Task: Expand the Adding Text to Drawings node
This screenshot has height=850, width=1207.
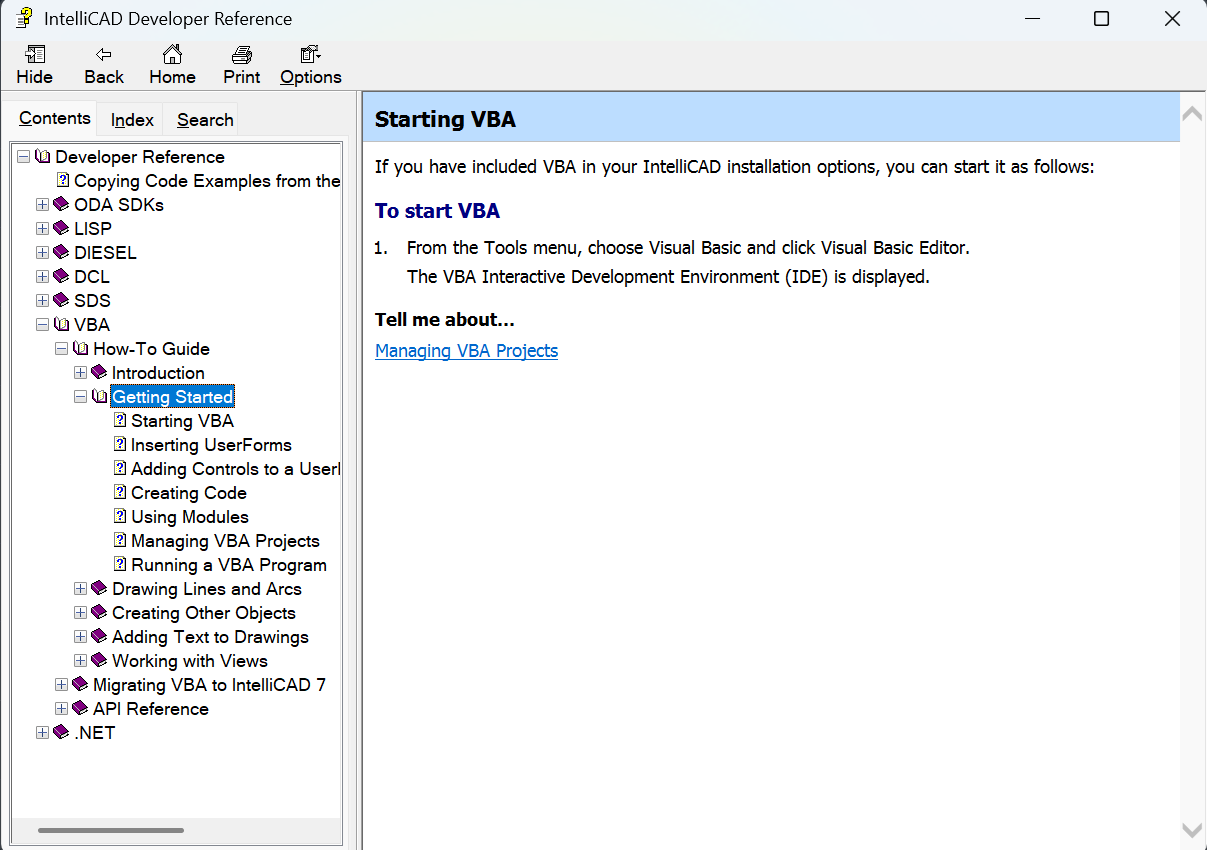Action: click(x=80, y=636)
